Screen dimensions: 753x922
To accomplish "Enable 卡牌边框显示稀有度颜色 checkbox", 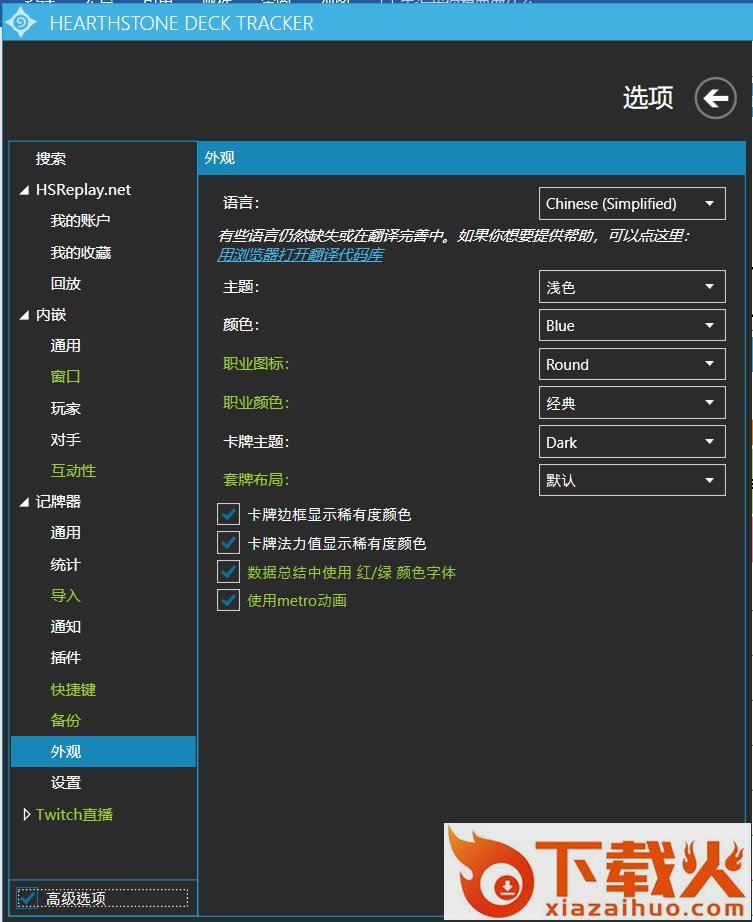I will click(x=228, y=514).
